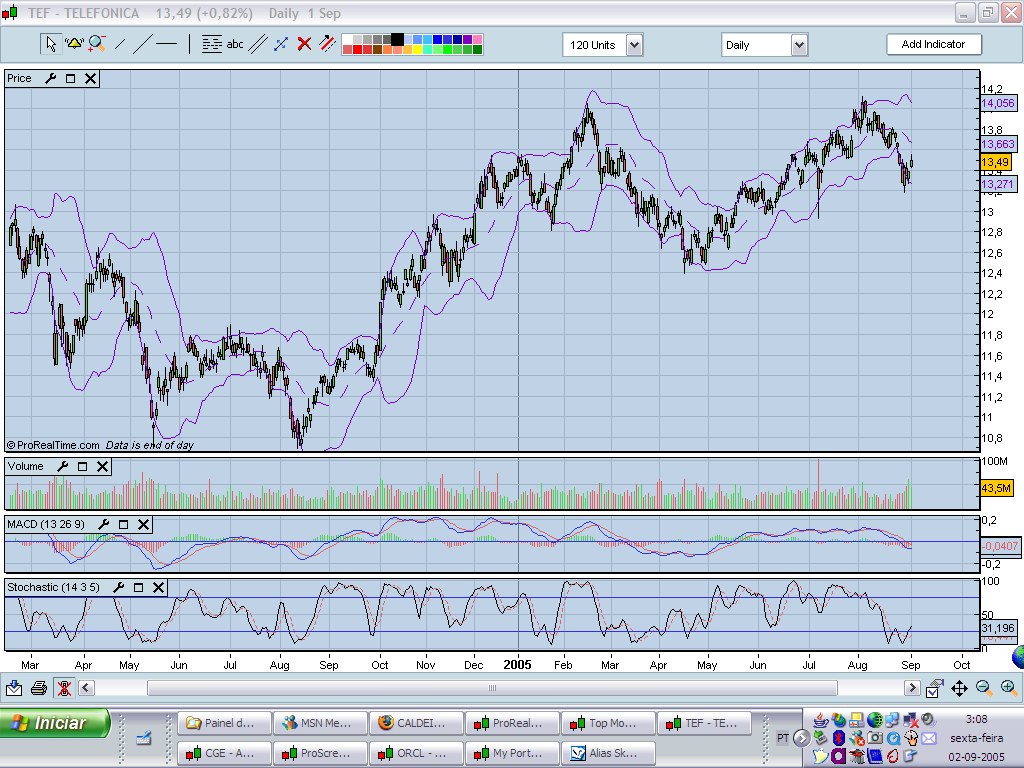This screenshot has width=1024, height=768.
Task: Click the Iniciar start button
Action: [x=56, y=723]
